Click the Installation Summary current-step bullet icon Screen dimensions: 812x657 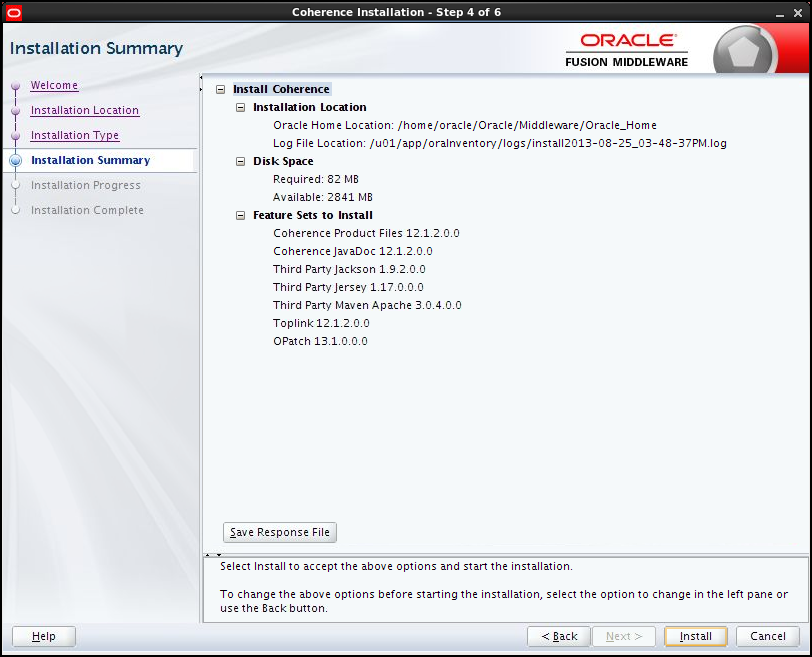16,160
